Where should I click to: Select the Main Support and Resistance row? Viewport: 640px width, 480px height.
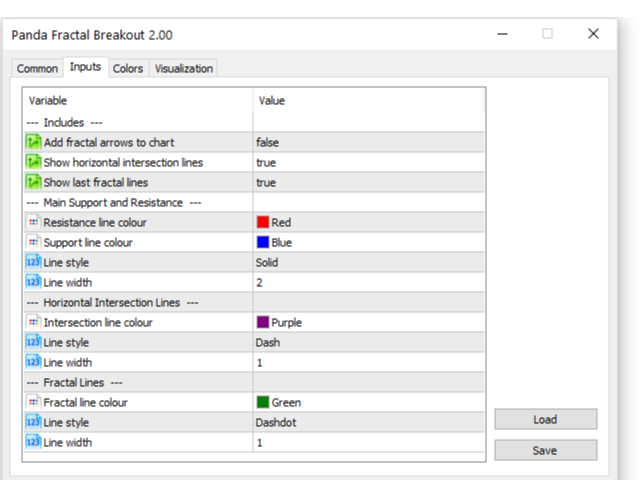tap(254, 202)
